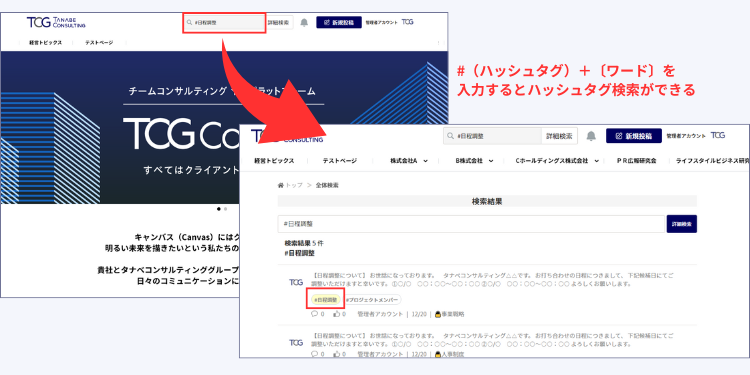Click the pencil icon on the 新規投稿 button in the search-results window
This screenshot has height=375, width=750.
[x=619, y=136]
